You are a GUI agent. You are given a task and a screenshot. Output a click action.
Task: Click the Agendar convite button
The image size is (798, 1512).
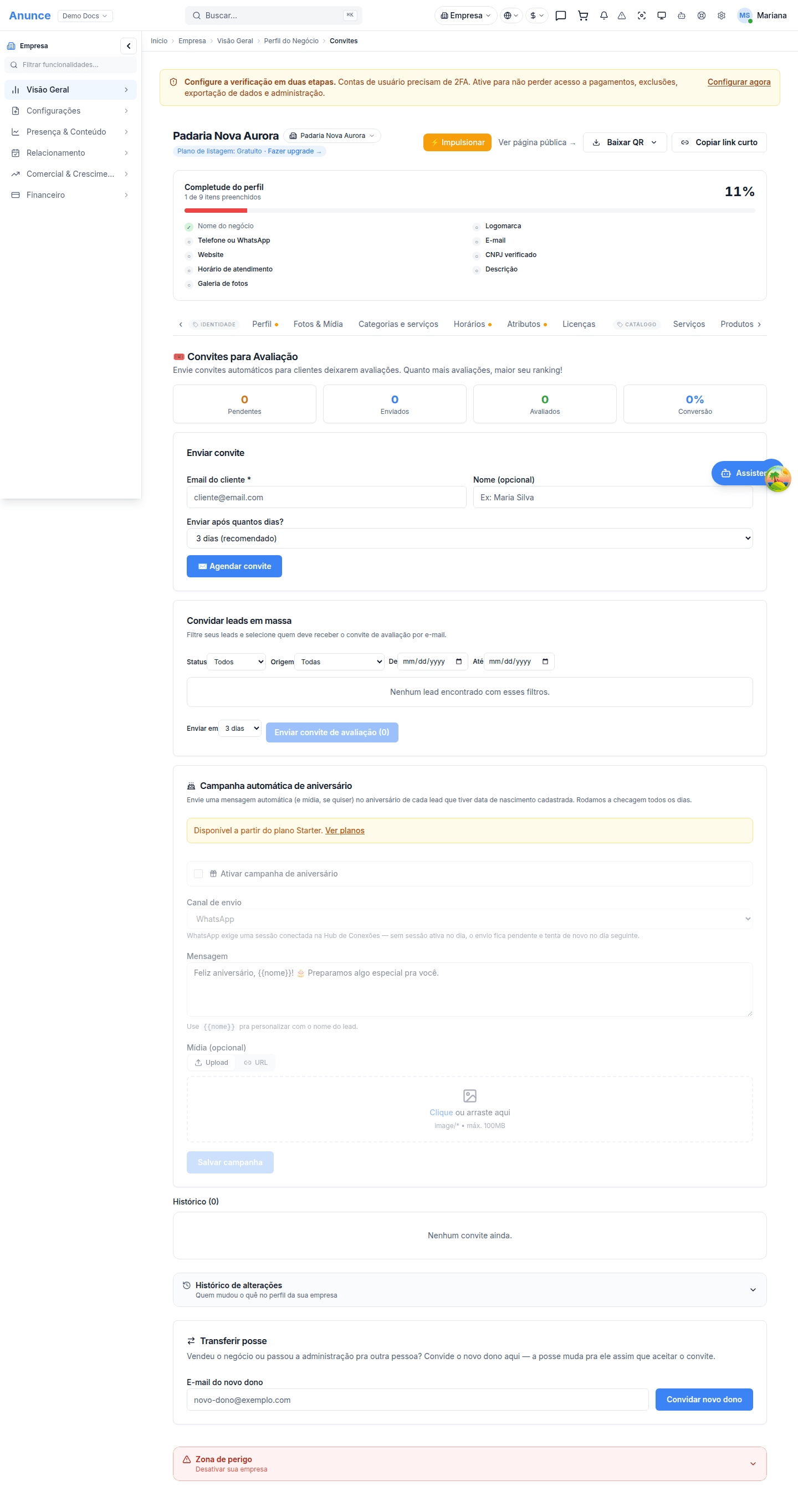click(234, 566)
